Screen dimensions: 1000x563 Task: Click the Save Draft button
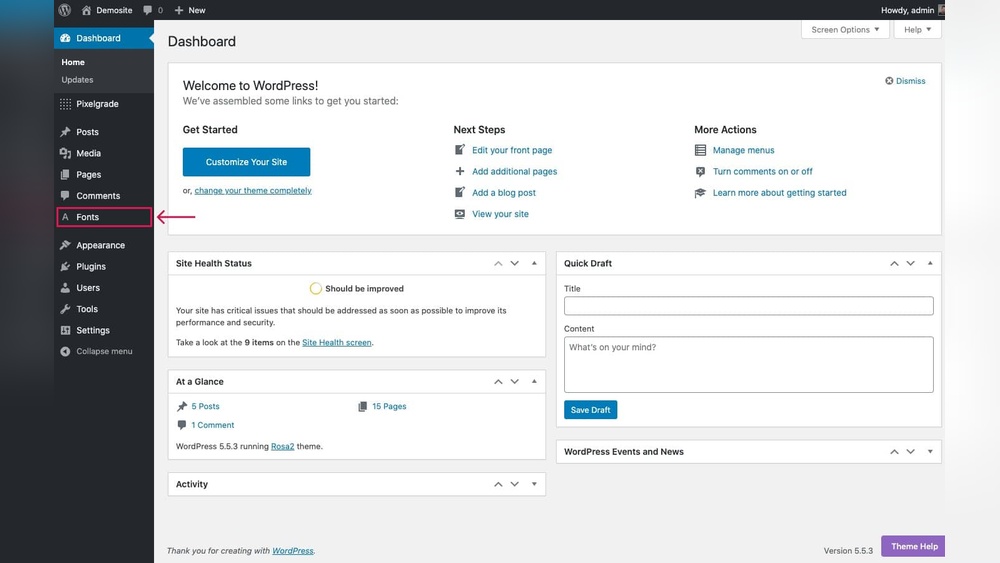pos(591,410)
